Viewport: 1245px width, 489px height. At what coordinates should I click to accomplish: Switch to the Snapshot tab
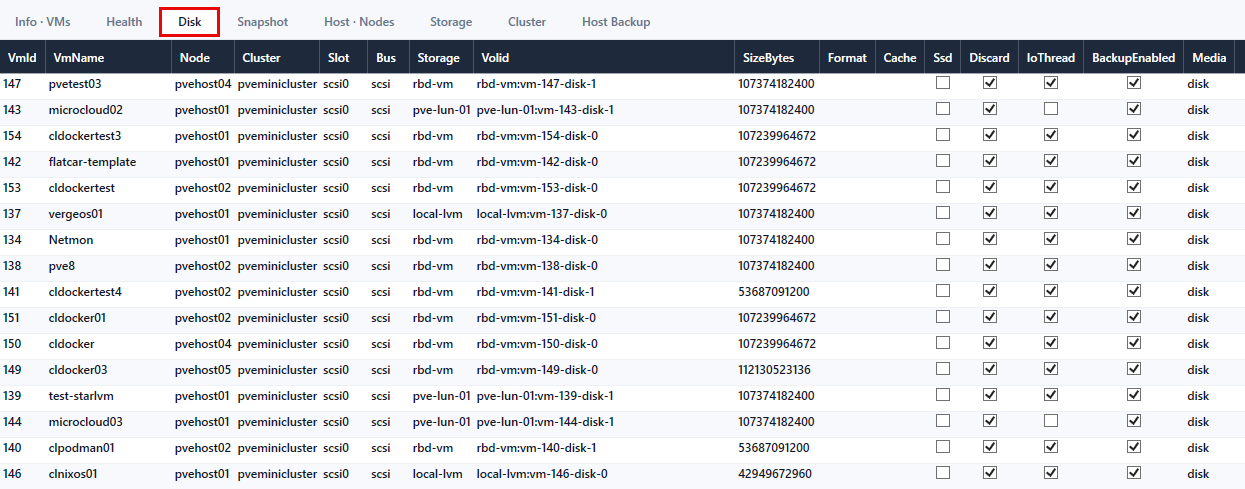(262, 22)
